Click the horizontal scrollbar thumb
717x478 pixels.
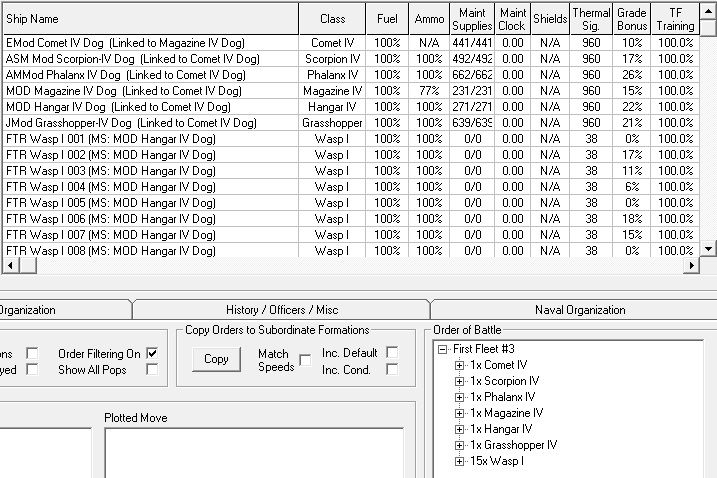point(27,265)
